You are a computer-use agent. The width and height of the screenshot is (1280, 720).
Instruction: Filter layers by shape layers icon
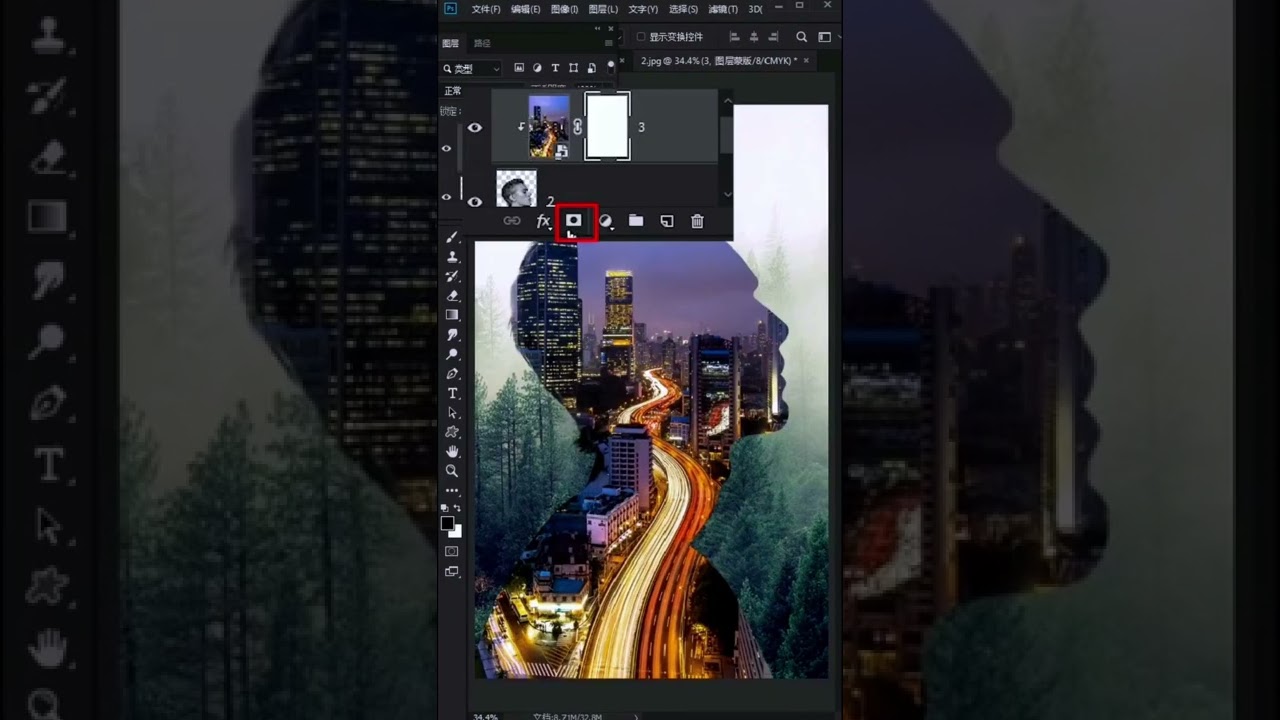pos(573,68)
